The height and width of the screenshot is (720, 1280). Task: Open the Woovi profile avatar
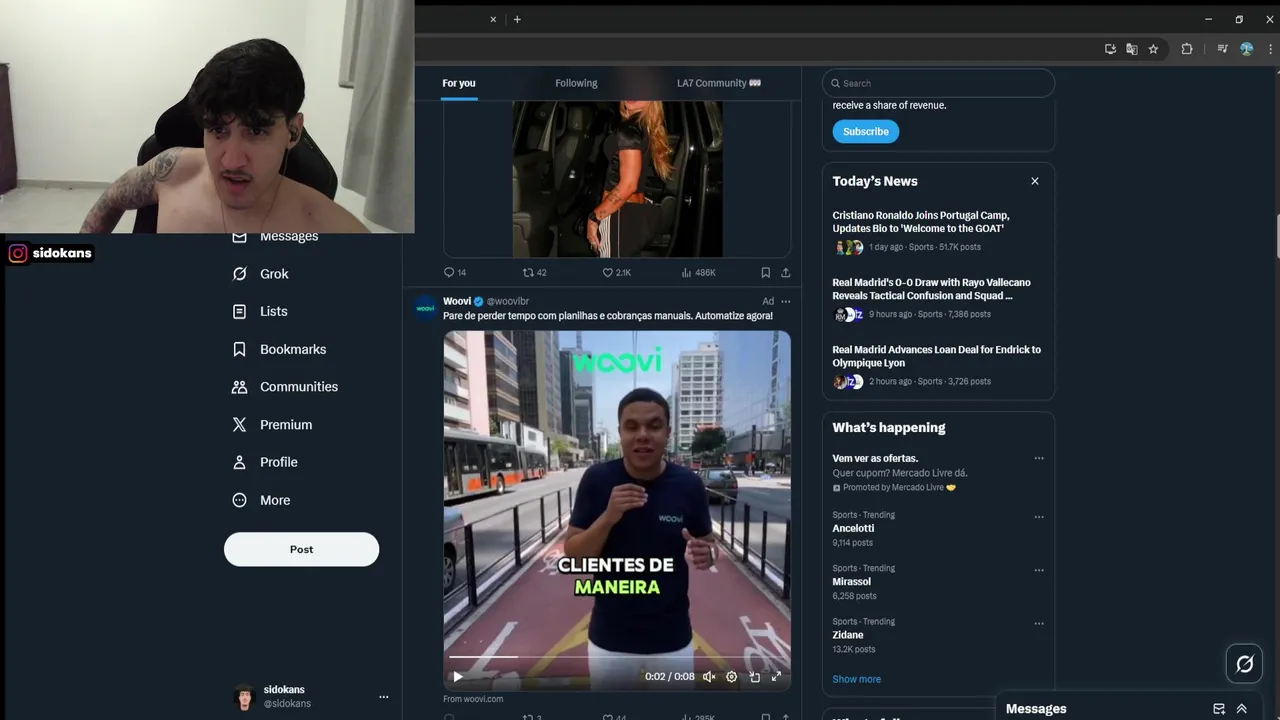point(425,307)
